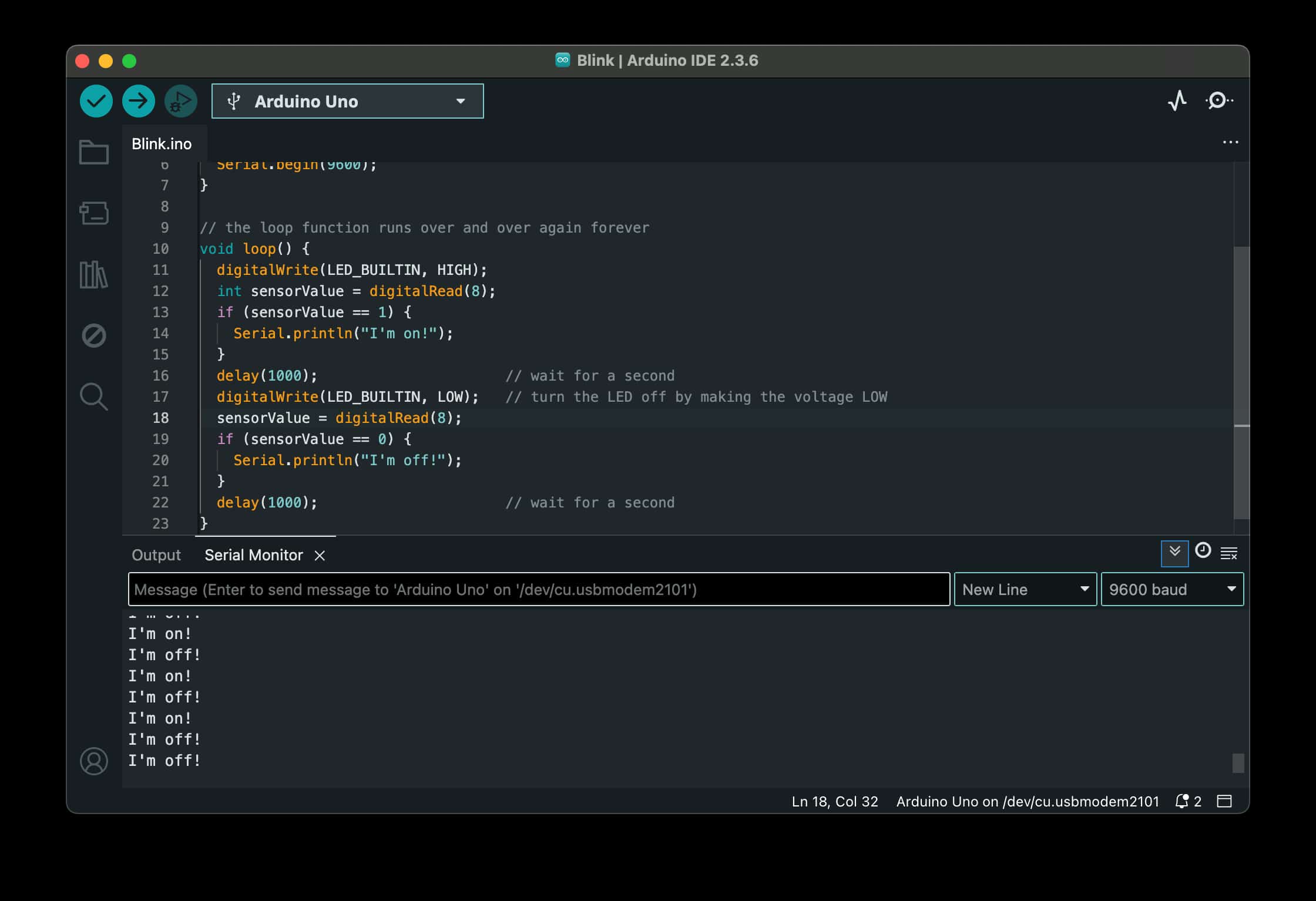Expand the 9600 baud rate dropdown
The image size is (1316, 901).
(1171, 589)
